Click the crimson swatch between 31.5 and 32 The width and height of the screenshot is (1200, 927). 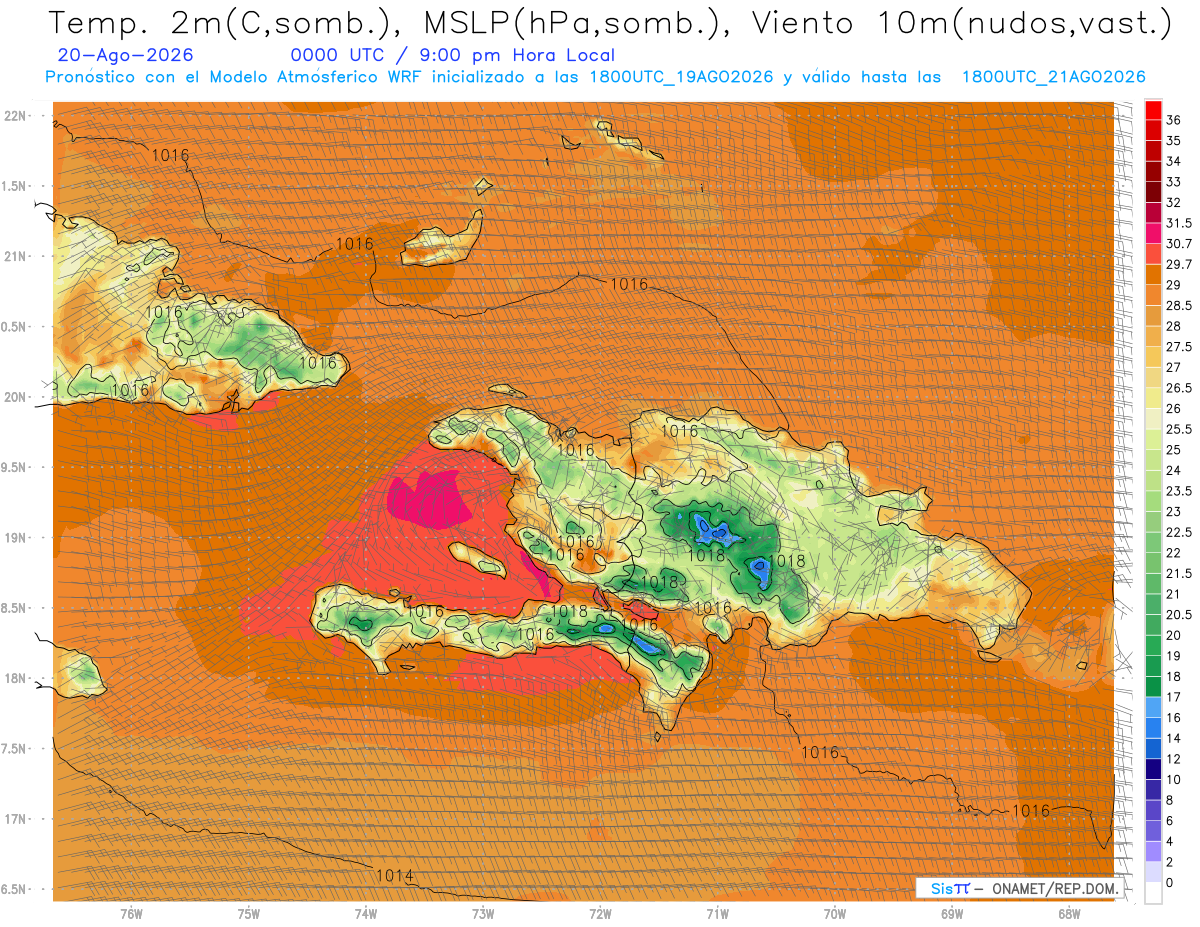[1153, 213]
